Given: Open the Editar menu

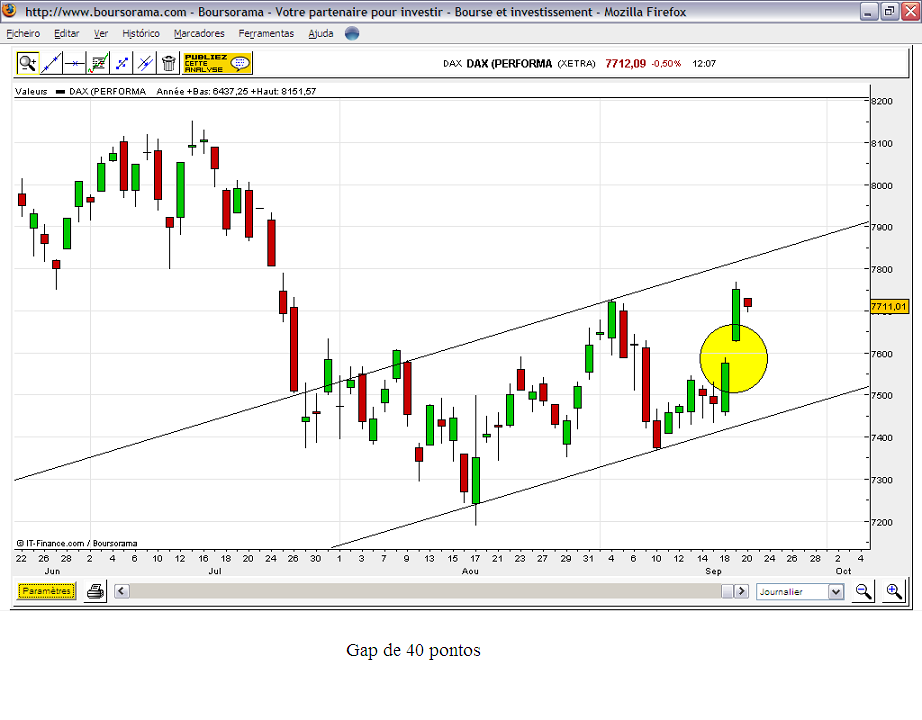Looking at the screenshot, I should (66, 34).
